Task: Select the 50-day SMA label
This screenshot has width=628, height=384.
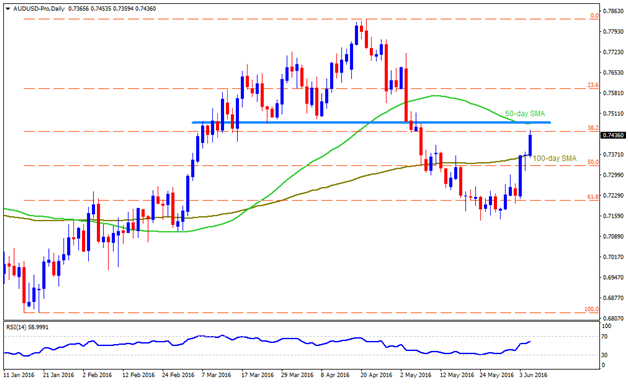Action: 525,114
